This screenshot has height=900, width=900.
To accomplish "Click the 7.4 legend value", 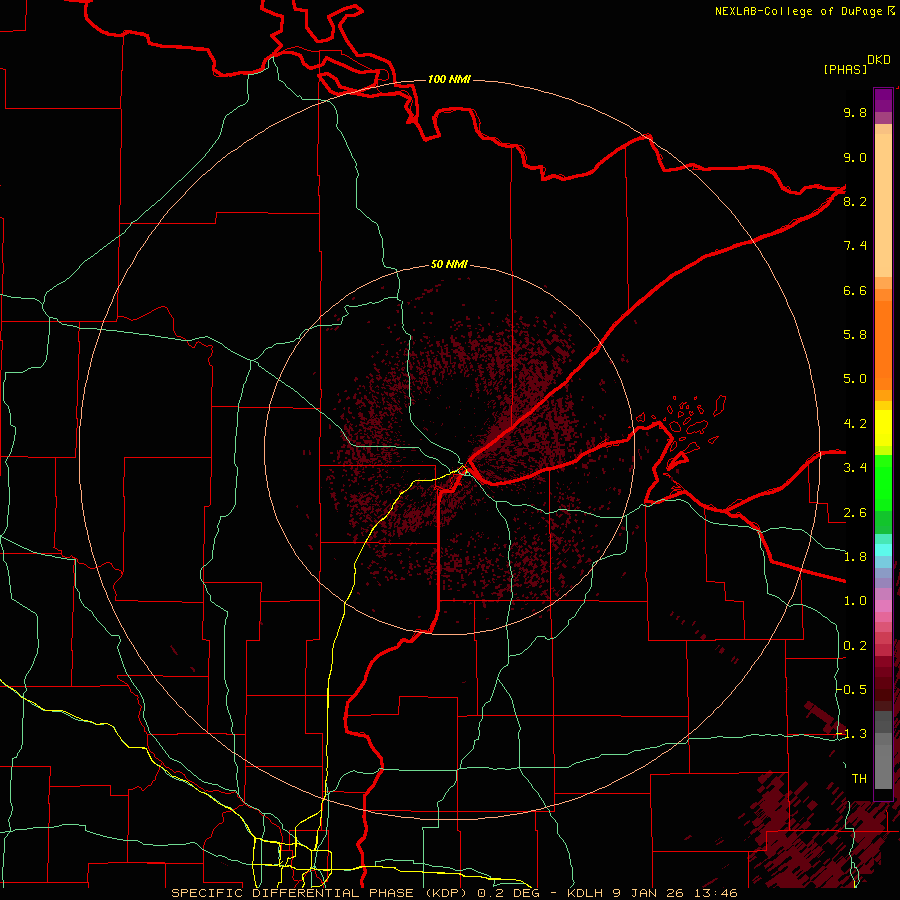I will [855, 246].
